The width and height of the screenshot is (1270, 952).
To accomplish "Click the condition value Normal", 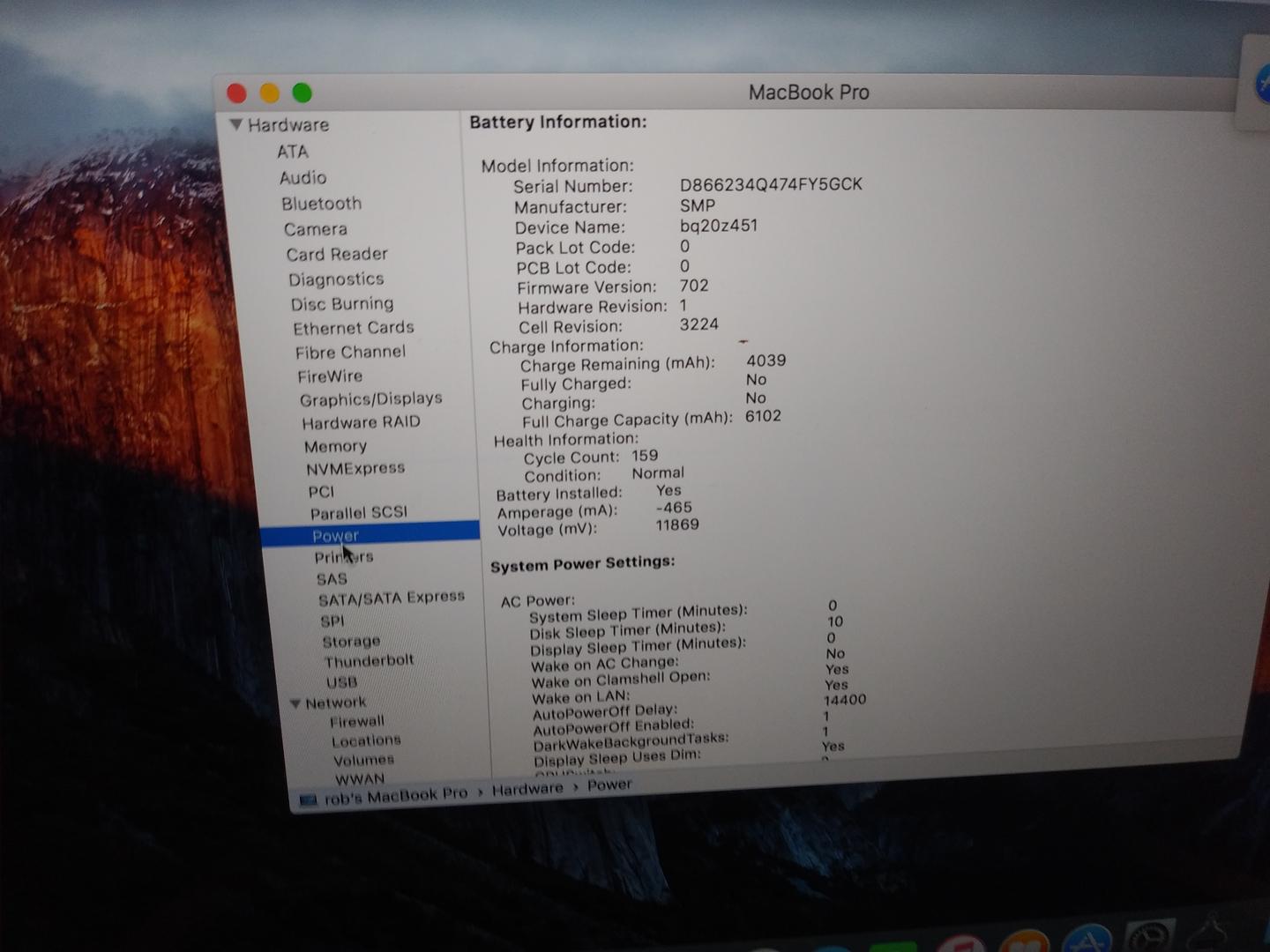I will coord(657,473).
